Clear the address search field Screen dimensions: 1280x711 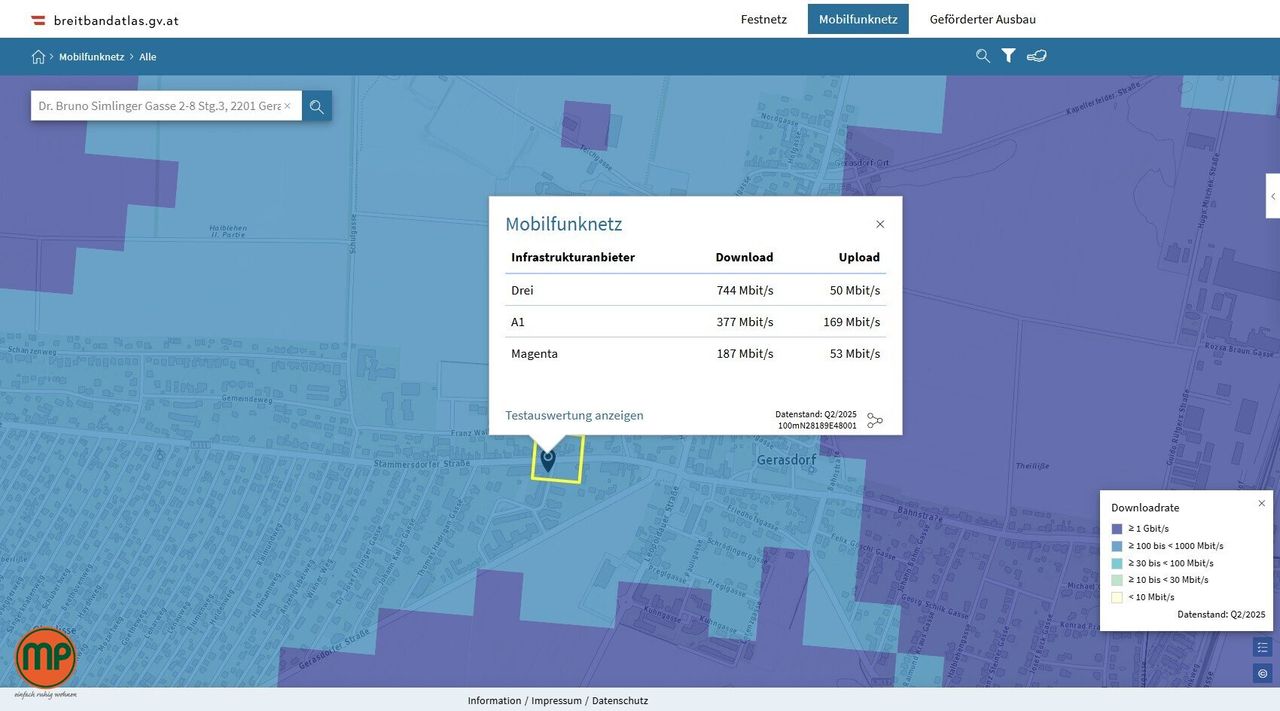[287, 106]
